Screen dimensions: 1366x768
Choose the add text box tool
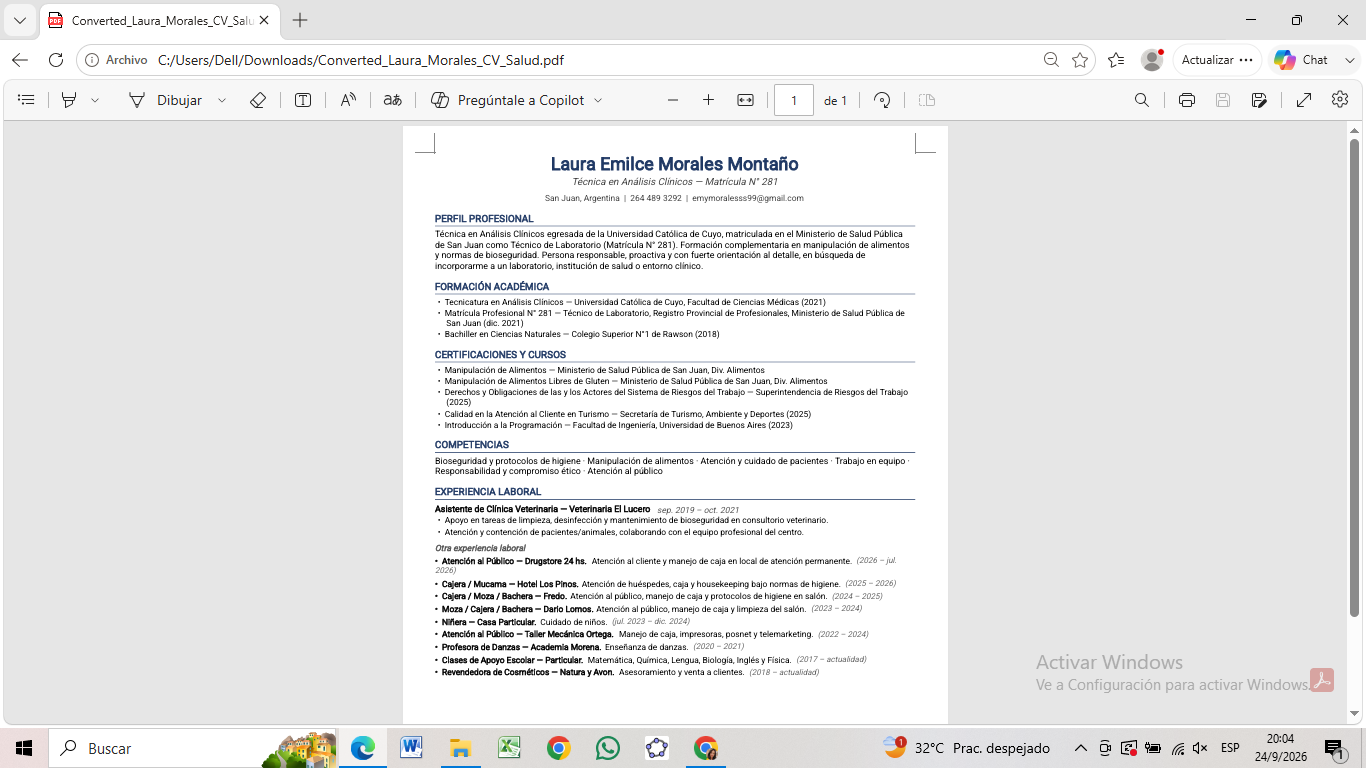tap(303, 100)
